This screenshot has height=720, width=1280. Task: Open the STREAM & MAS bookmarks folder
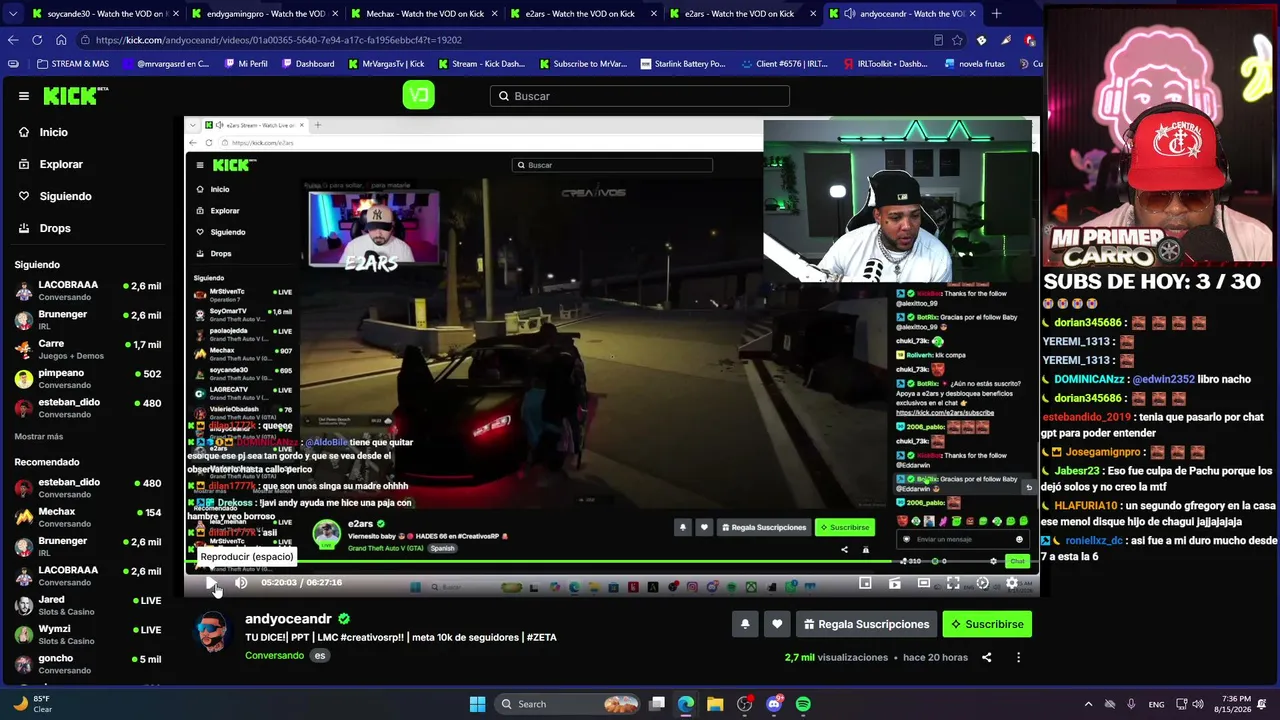coord(73,64)
